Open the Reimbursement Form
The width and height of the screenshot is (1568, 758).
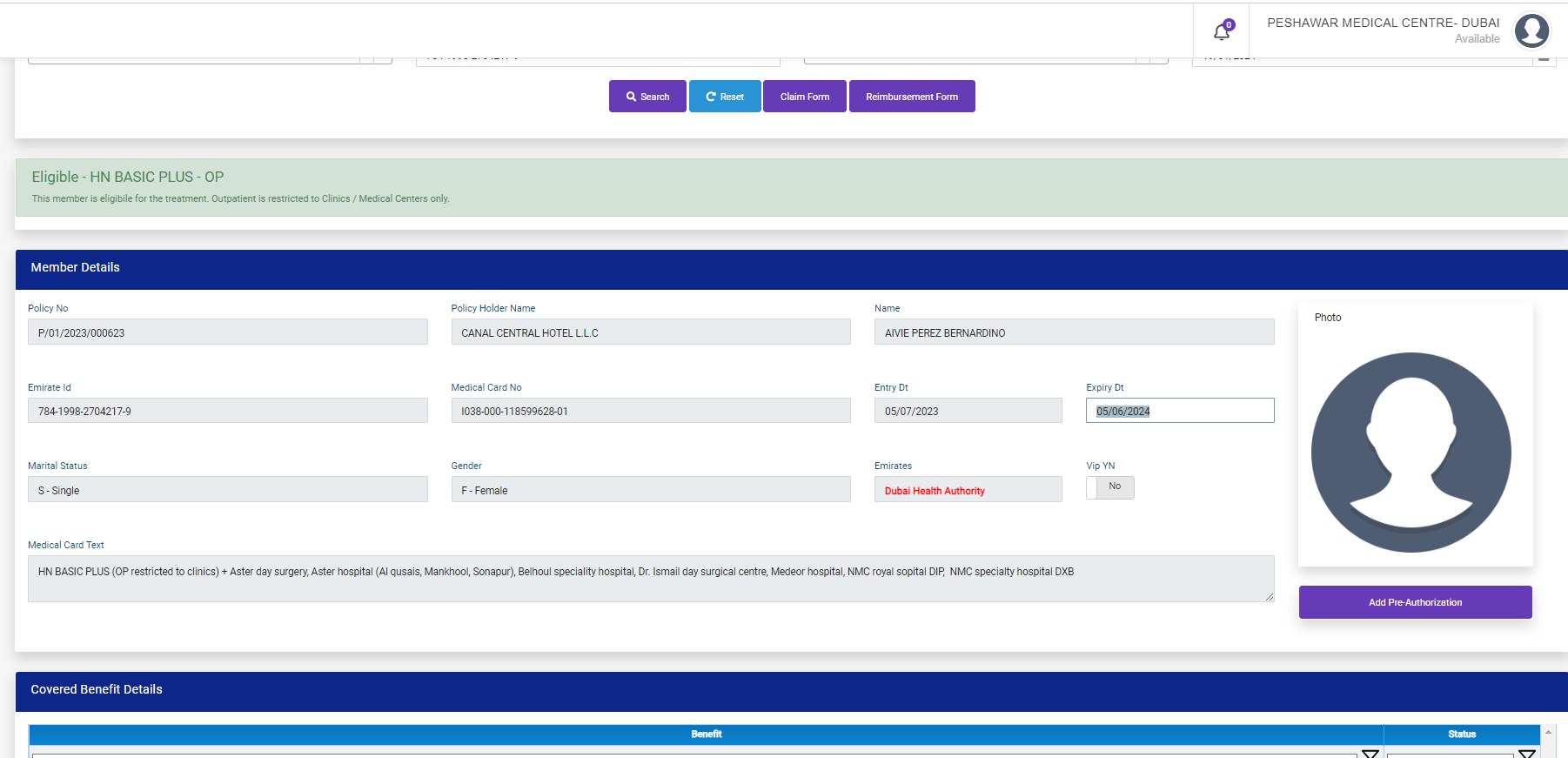[x=911, y=97]
